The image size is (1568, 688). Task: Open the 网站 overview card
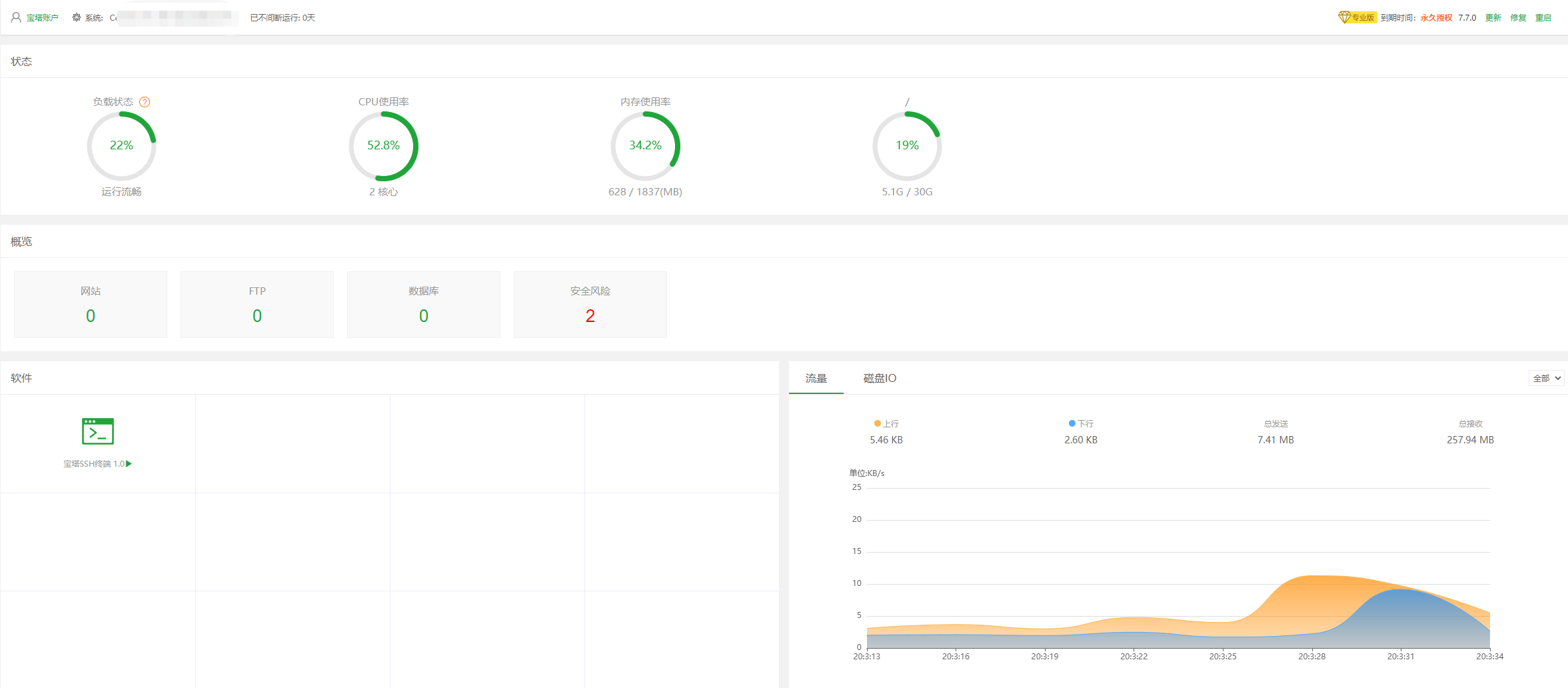point(90,304)
